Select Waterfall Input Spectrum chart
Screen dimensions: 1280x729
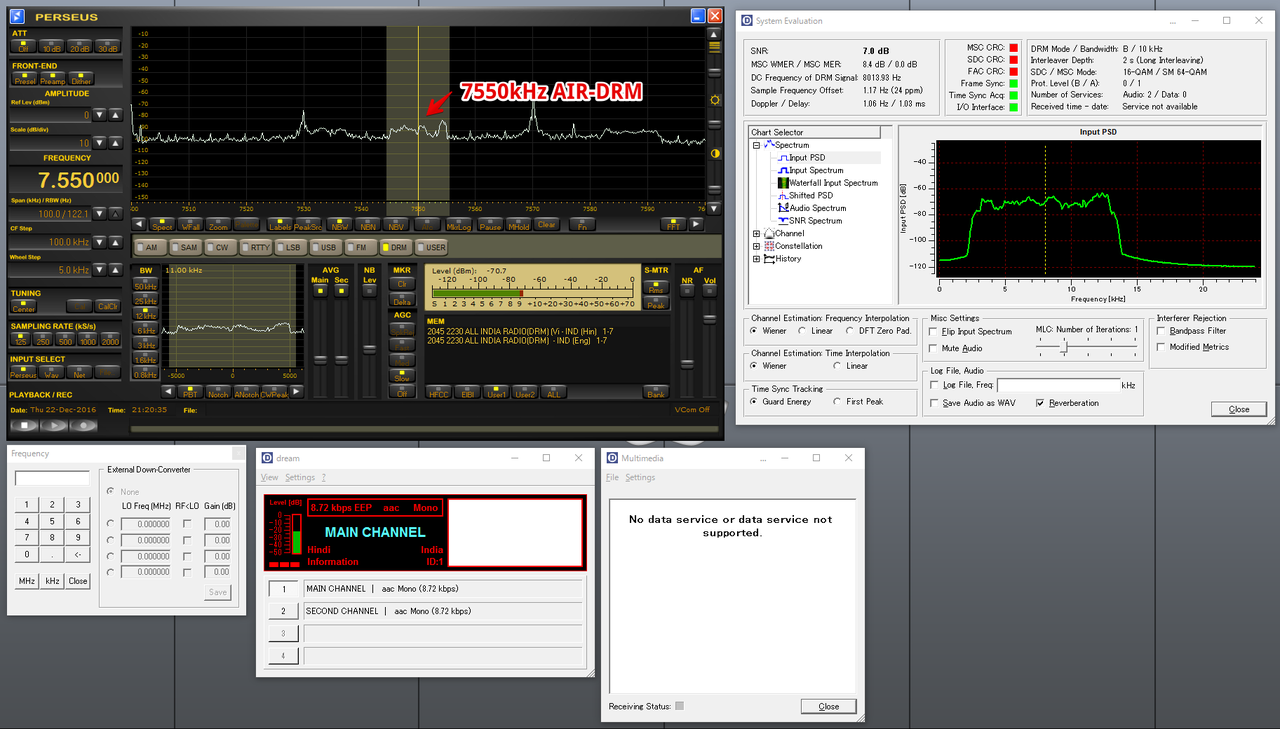click(x=832, y=183)
